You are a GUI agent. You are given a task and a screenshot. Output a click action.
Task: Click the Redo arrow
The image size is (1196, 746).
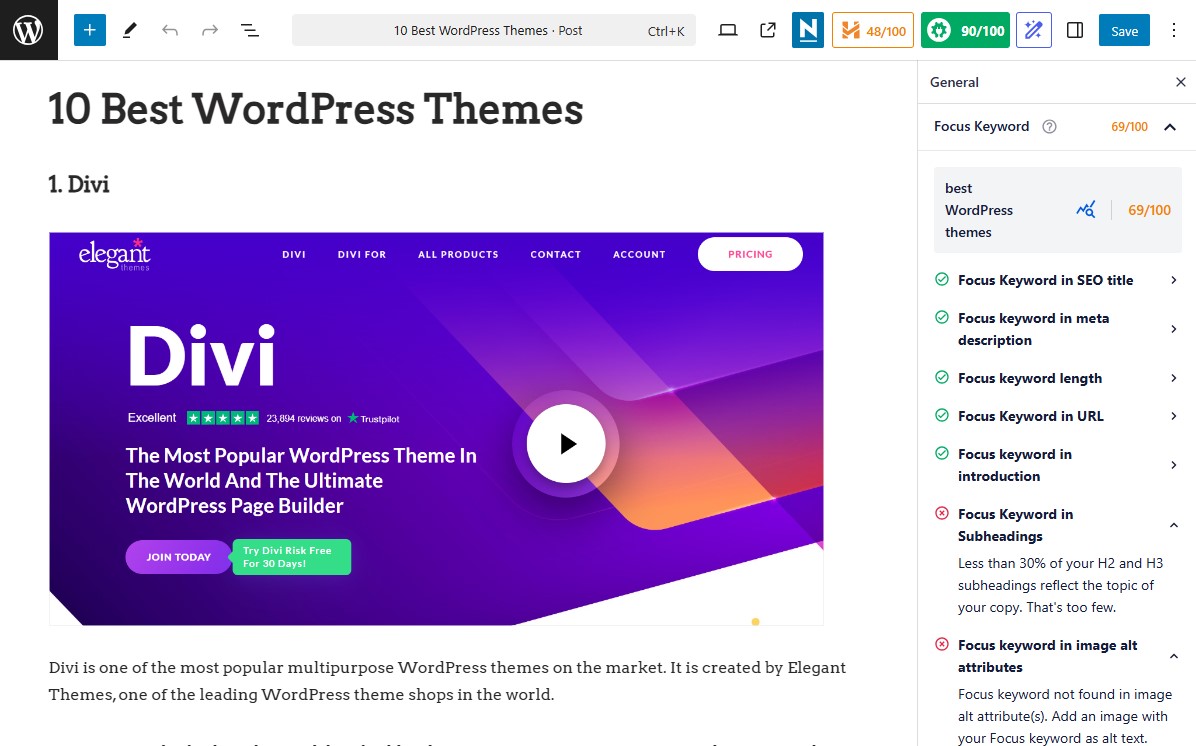pyautogui.click(x=210, y=31)
